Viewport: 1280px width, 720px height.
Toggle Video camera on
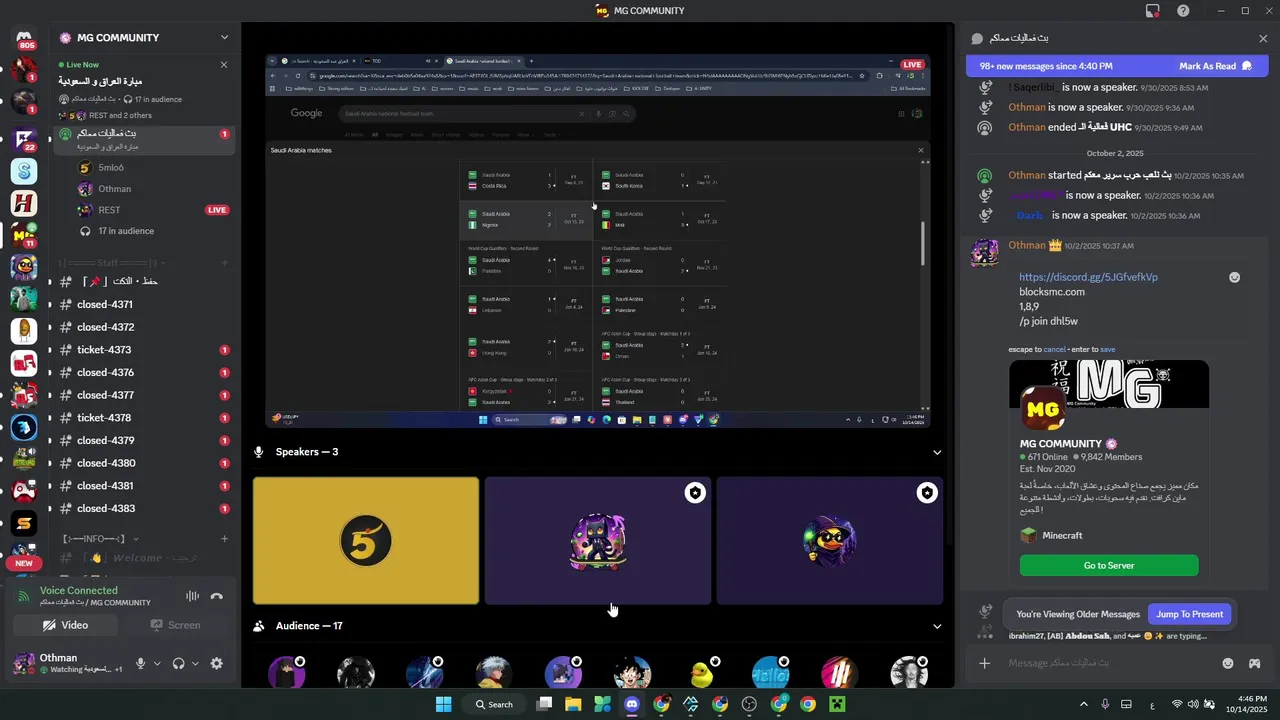point(65,625)
